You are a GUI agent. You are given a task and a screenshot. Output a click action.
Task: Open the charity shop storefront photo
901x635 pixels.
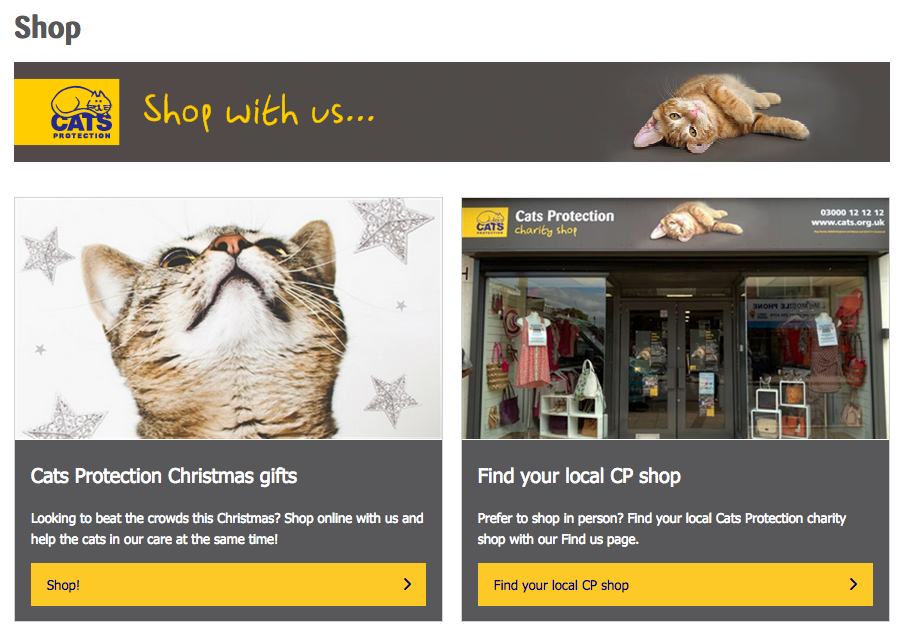675,319
